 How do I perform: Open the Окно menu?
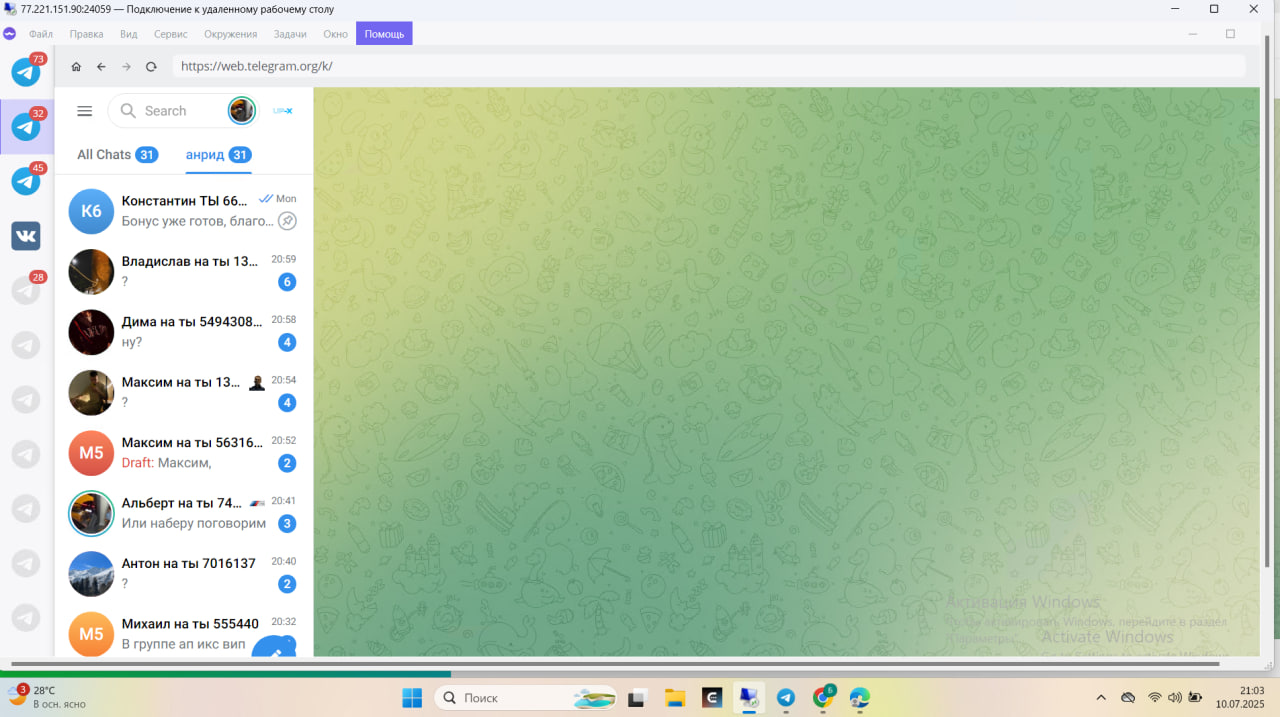click(x=336, y=34)
